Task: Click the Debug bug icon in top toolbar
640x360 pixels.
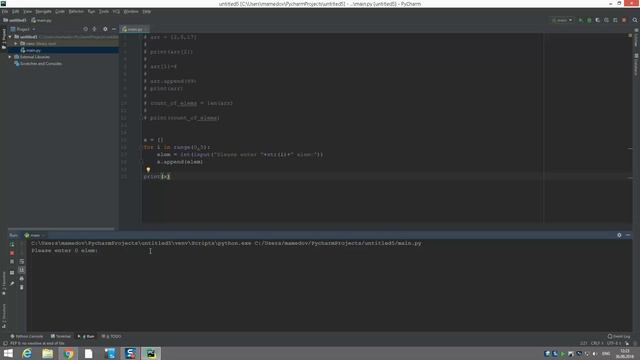Action: point(589,20)
